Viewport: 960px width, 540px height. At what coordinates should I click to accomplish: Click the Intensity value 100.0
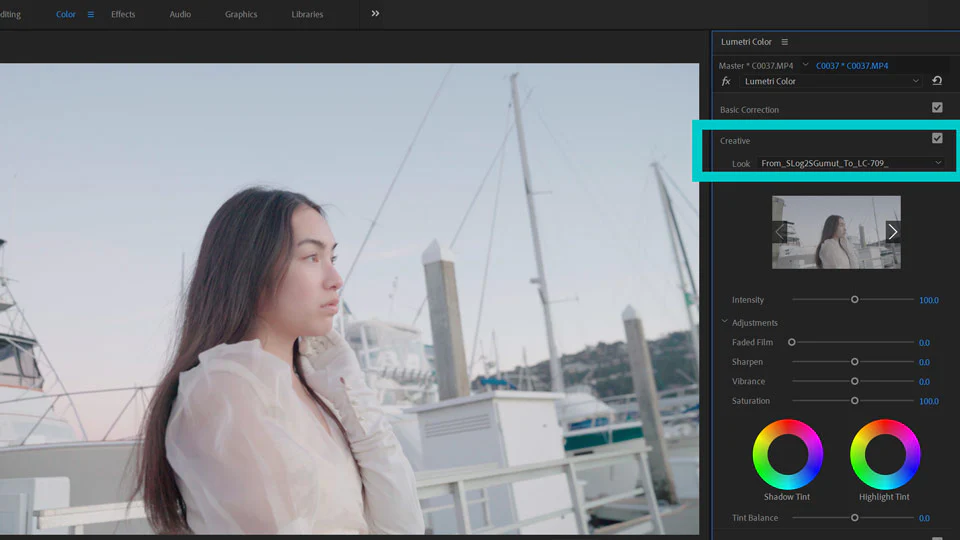(928, 300)
